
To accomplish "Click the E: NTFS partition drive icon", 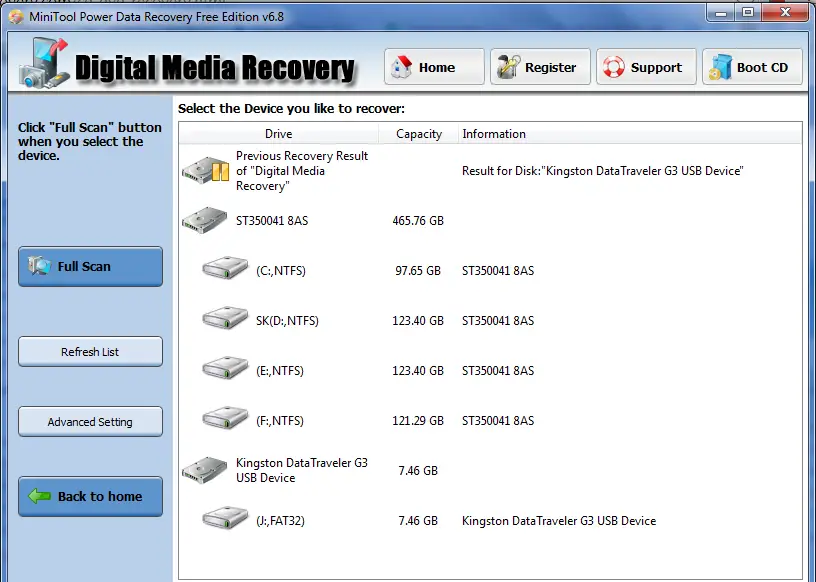I will (x=225, y=368).
